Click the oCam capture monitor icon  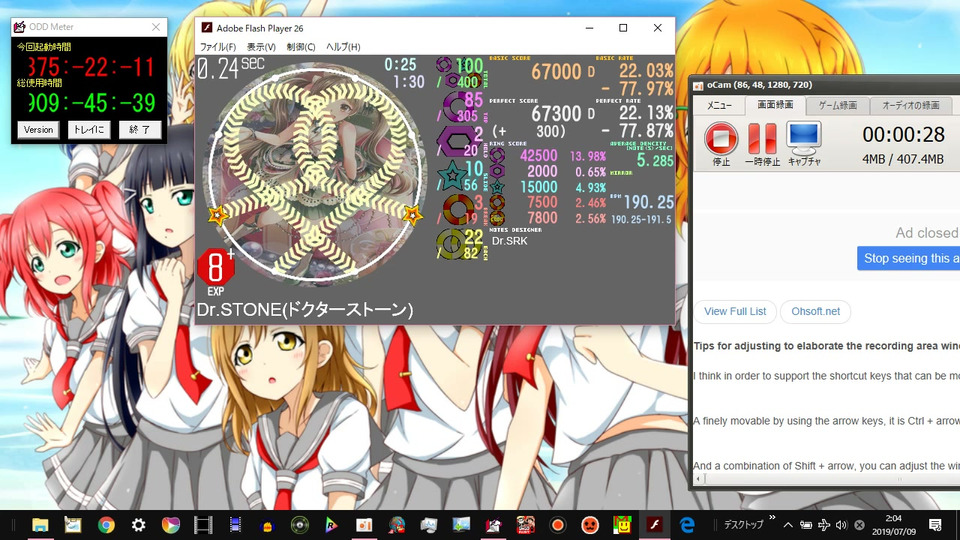pyautogui.click(x=803, y=138)
